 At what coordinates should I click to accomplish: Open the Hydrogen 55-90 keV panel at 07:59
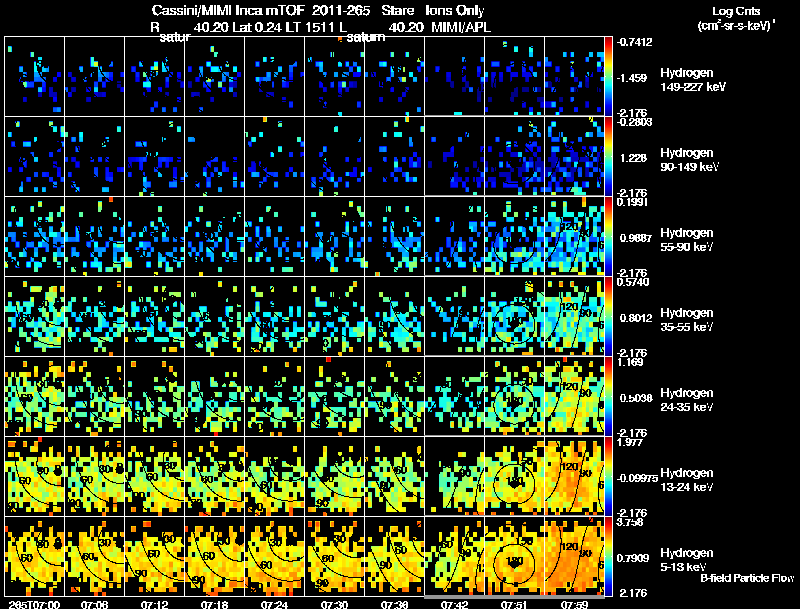pos(574,237)
